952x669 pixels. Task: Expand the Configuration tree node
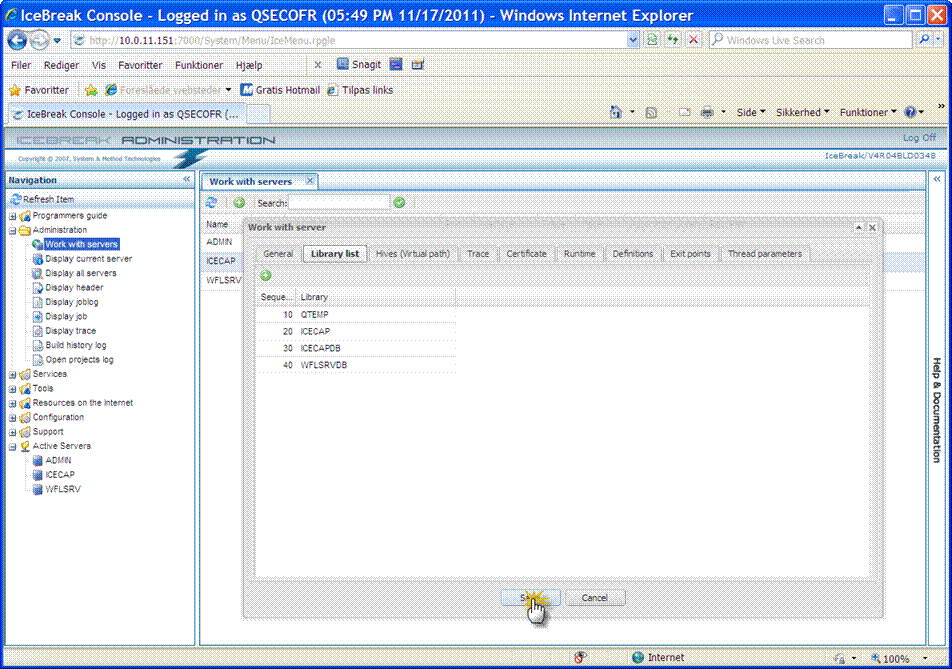click(12, 418)
